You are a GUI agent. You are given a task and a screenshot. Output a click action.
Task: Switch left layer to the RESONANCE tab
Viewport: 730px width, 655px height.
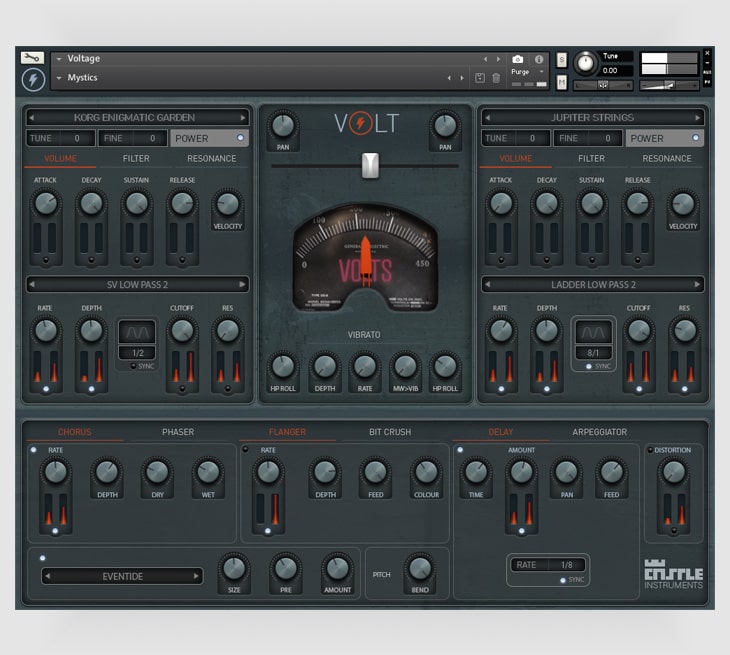click(211, 159)
